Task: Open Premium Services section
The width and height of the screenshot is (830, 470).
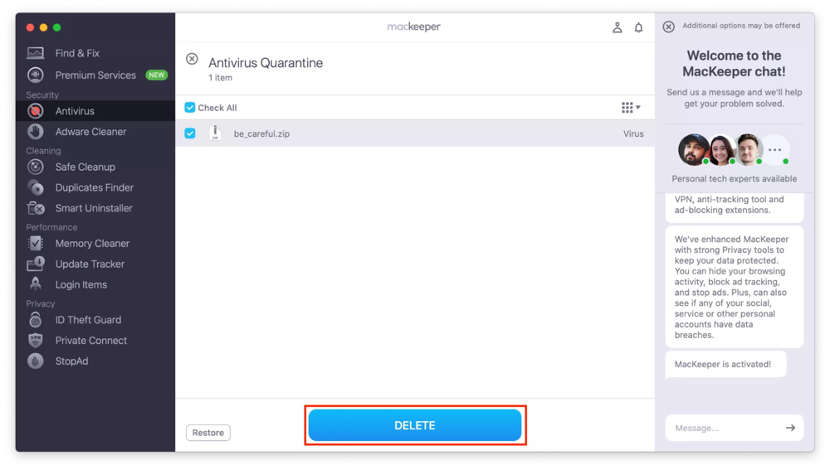Action: (x=95, y=75)
